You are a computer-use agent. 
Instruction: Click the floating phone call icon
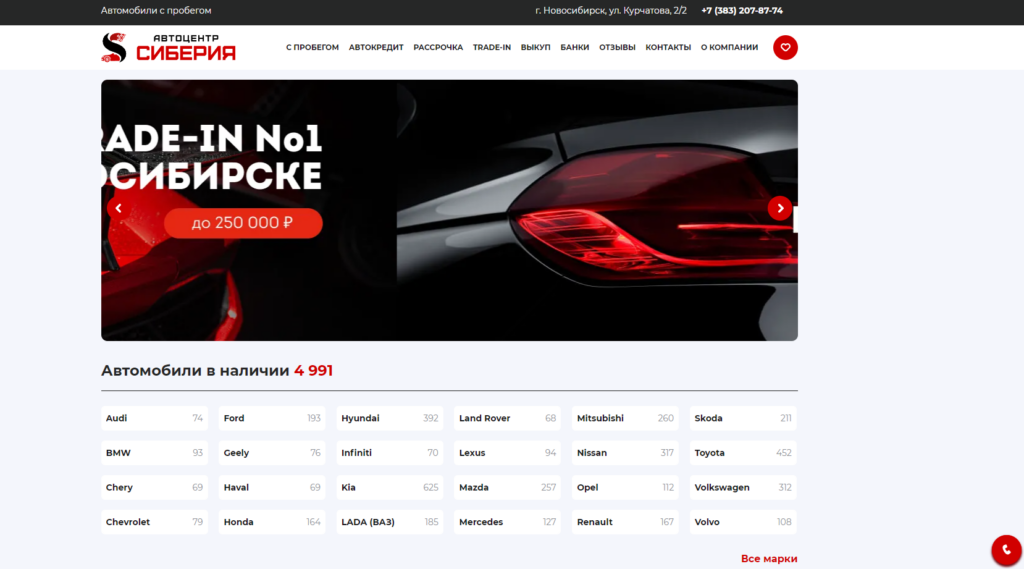click(x=1006, y=550)
